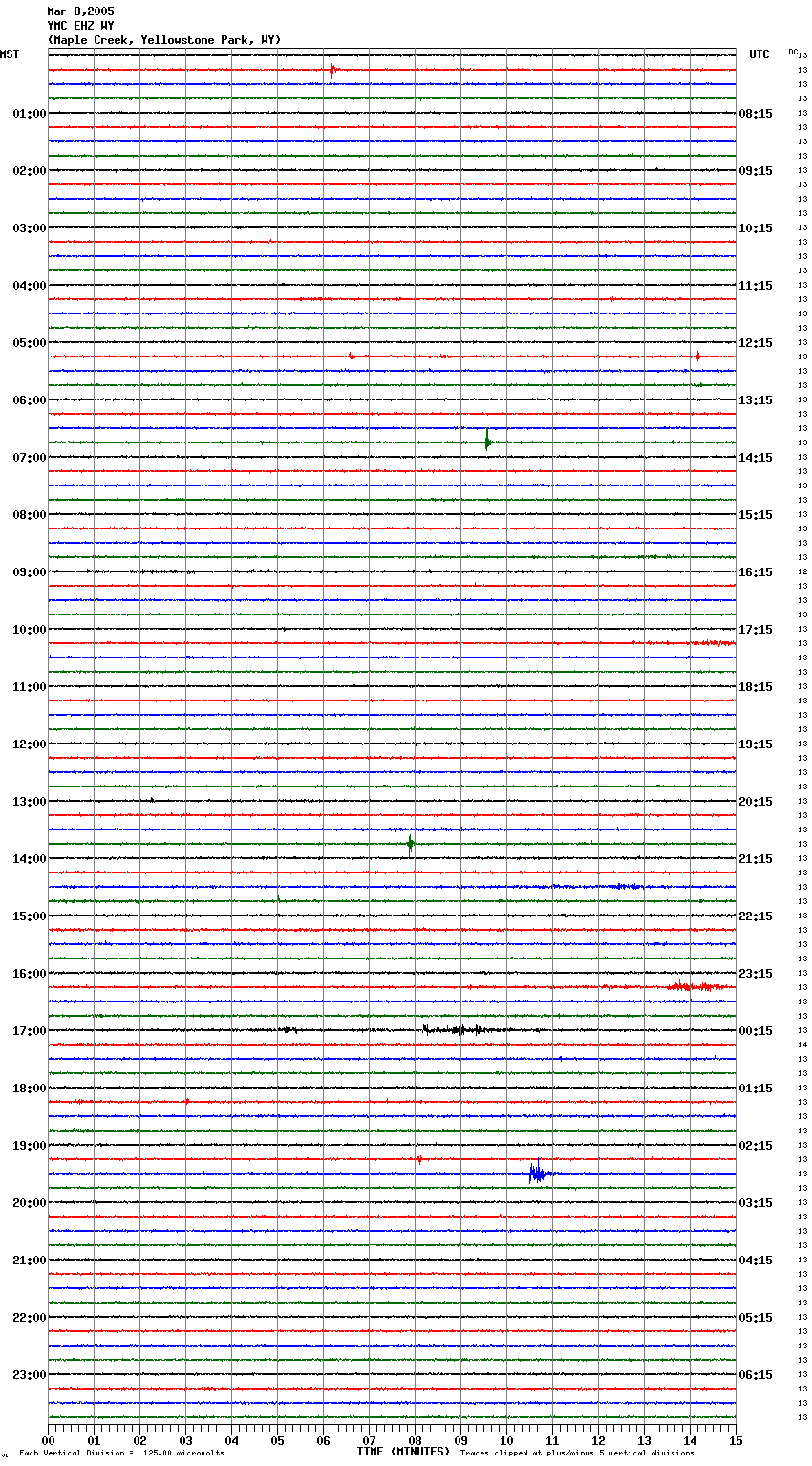Click the "00:15" UTC time label
This screenshot has width=812, height=1466.
click(756, 1031)
